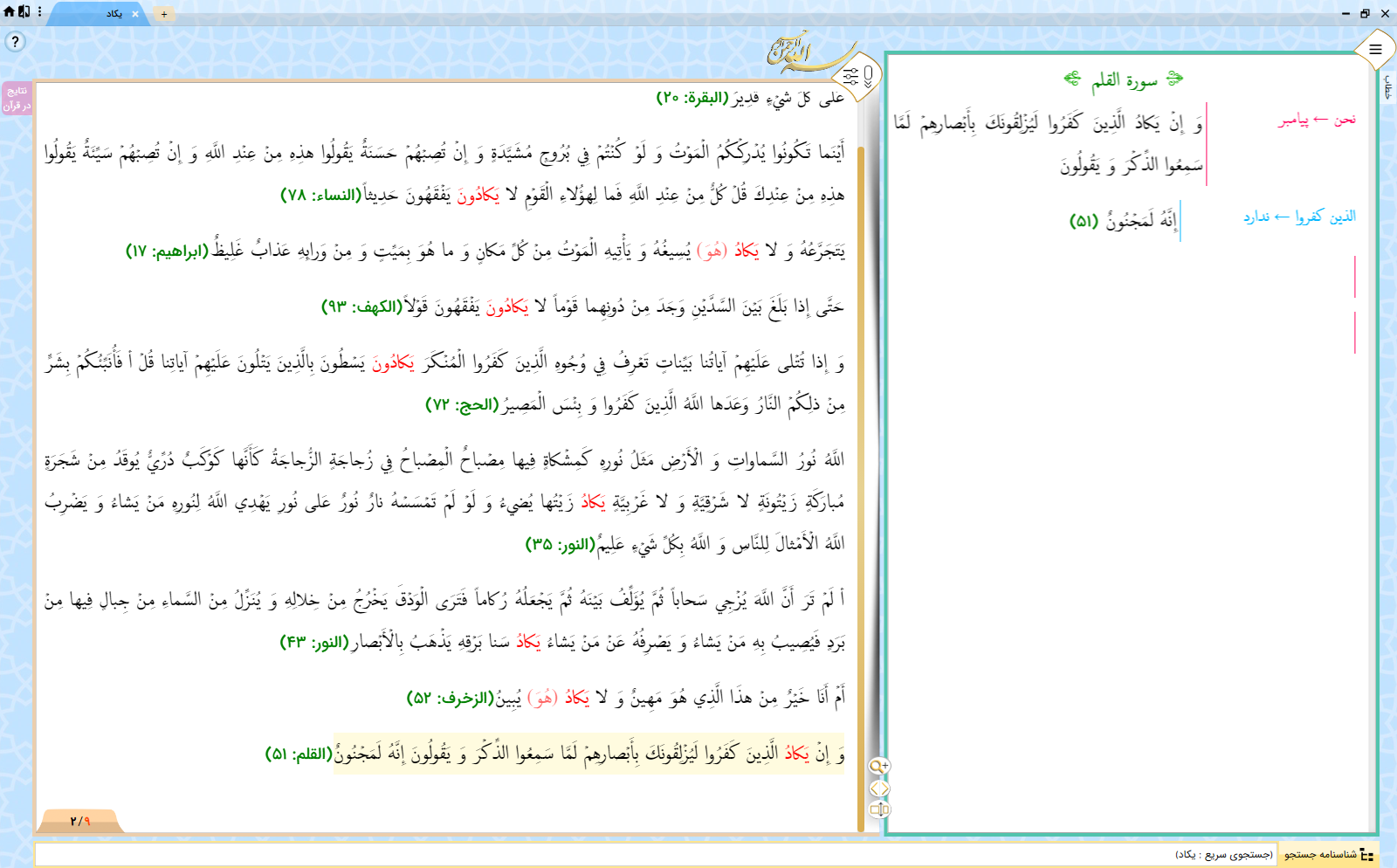1397x868 pixels.
Task: Go to the home screen icon
Action: click(x=10, y=12)
